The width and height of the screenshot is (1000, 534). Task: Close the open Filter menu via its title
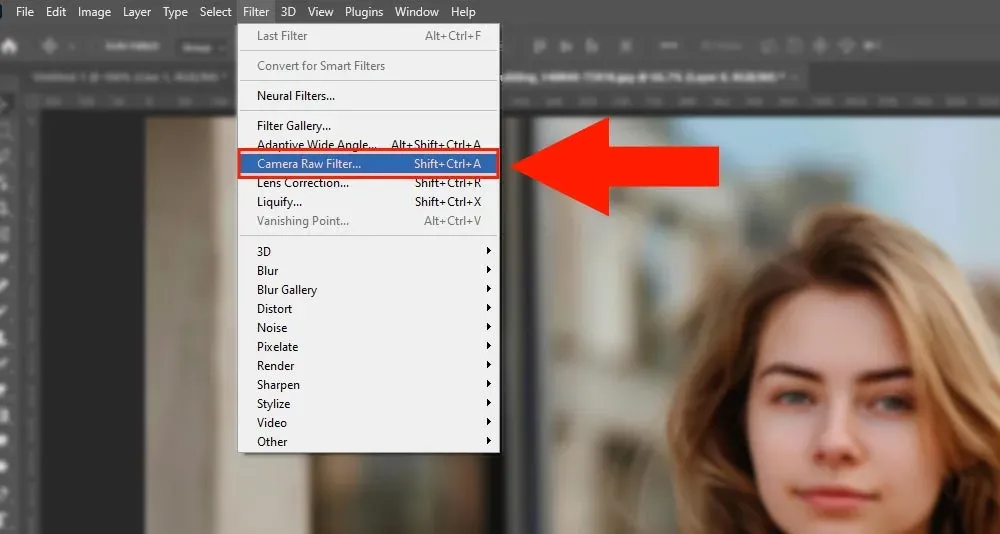pyautogui.click(x=256, y=11)
